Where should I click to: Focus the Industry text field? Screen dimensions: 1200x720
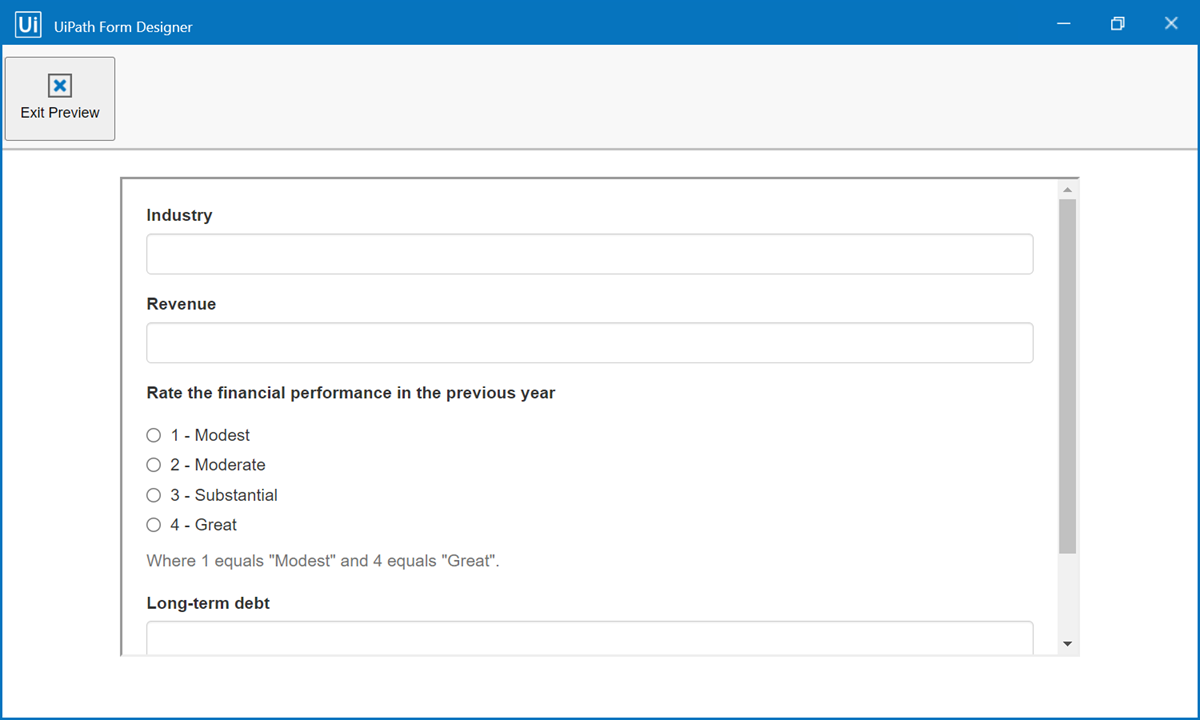pos(590,254)
